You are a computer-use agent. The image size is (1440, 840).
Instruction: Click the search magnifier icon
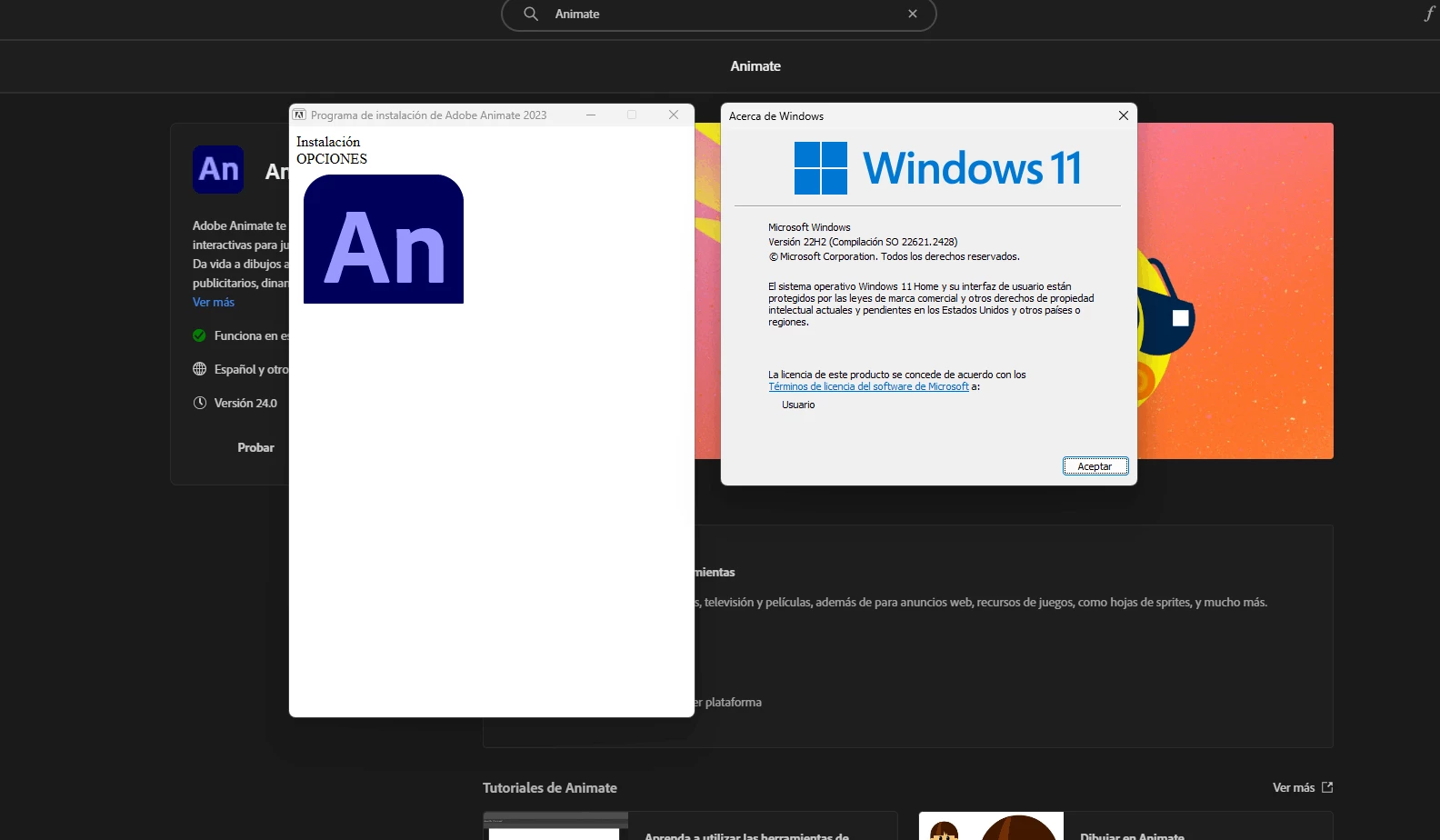[x=531, y=14]
